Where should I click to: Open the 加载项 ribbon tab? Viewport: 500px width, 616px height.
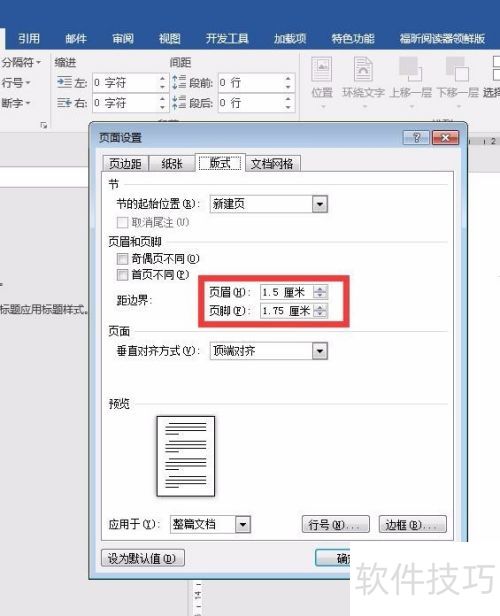click(290, 38)
